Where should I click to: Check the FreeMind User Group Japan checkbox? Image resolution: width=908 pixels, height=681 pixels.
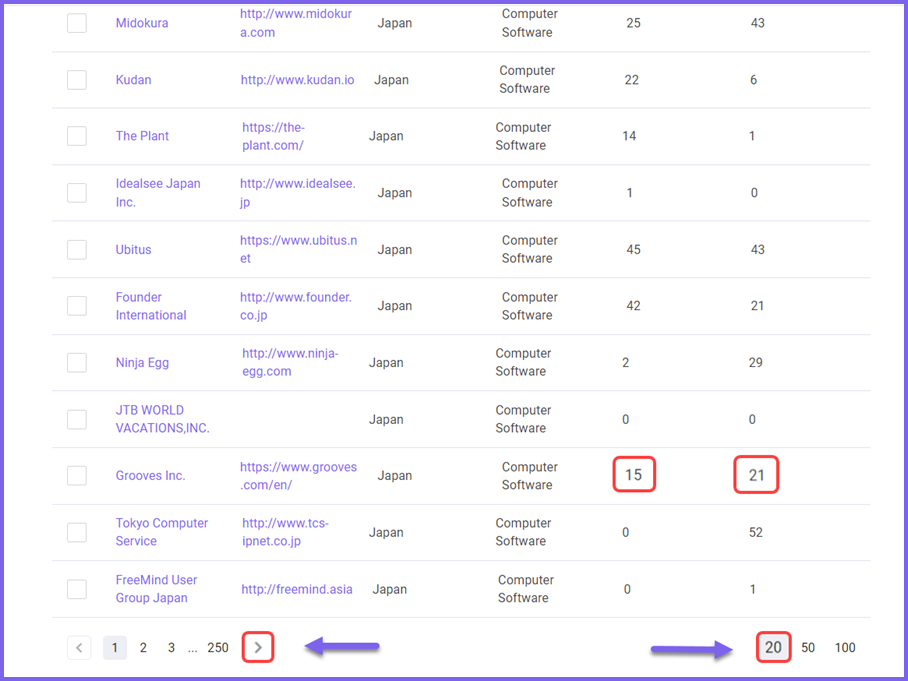77,589
